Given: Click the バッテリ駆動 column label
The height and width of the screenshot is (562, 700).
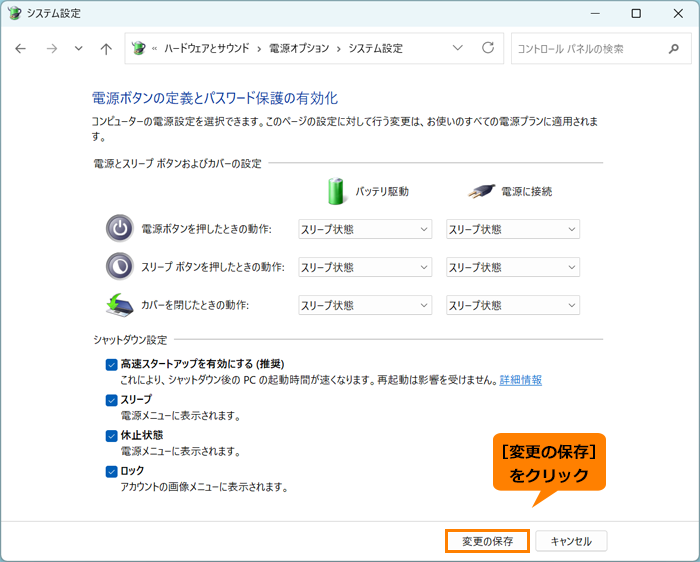Looking at the screenshot, I should coord(382,191).
